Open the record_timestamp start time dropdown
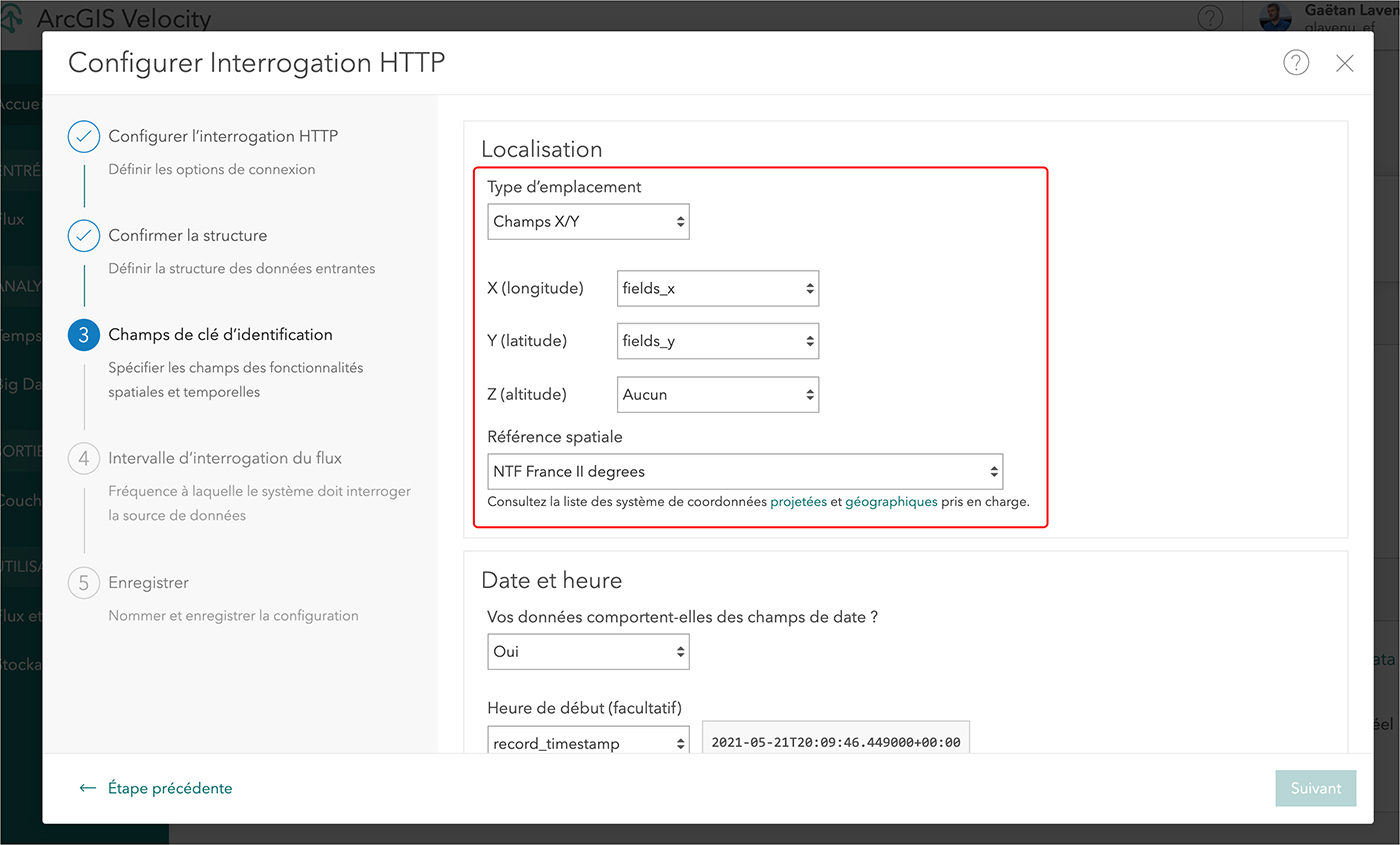Screen dimensions: 1400x845 [x=588, y=743]
